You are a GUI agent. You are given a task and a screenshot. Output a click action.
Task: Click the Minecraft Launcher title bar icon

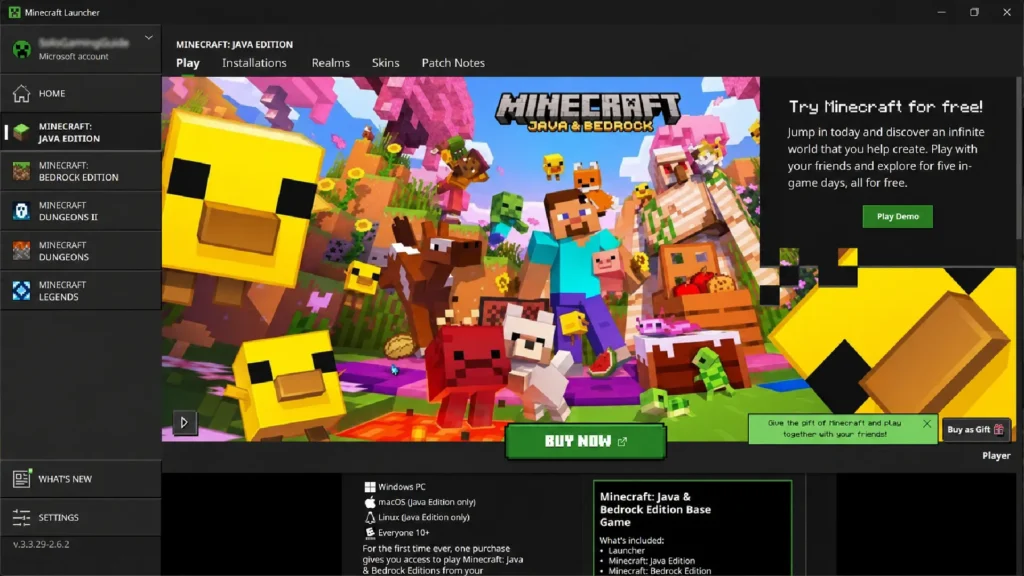click(x=14, y=12)
